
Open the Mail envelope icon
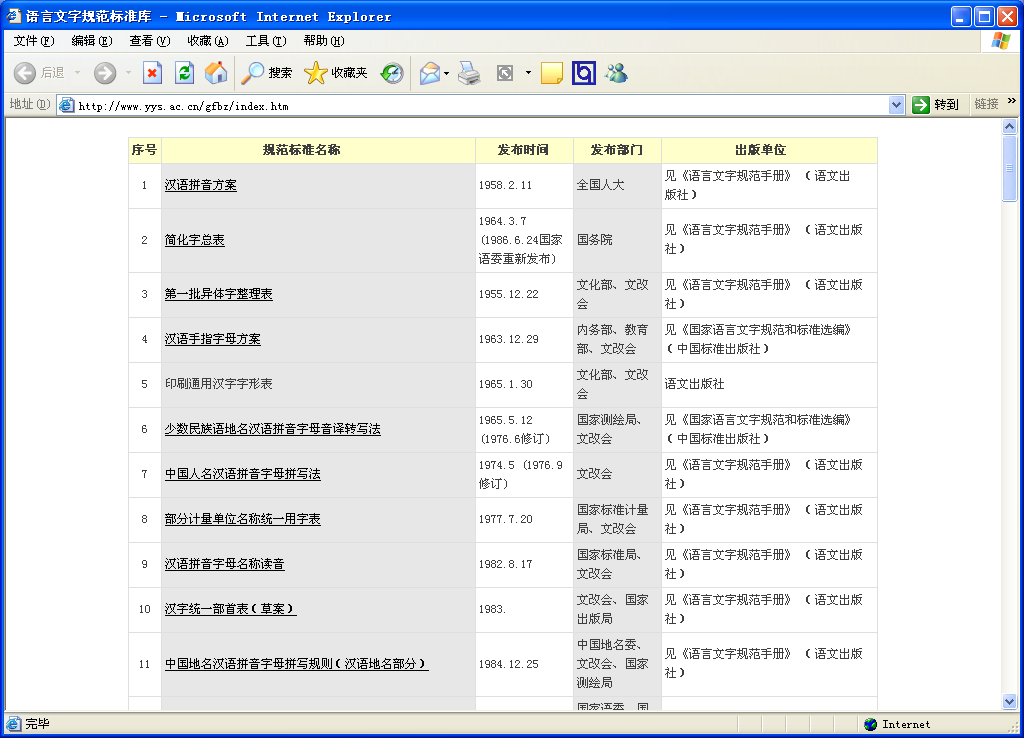click(x=429, y=73)
